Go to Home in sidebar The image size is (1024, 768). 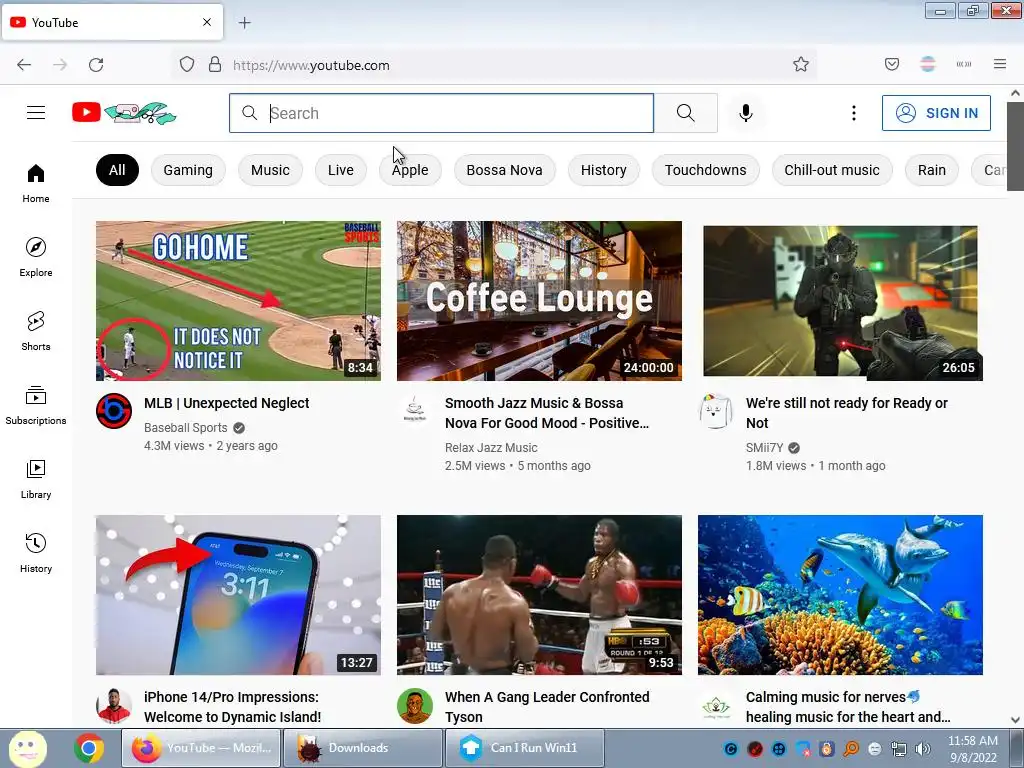36,184
